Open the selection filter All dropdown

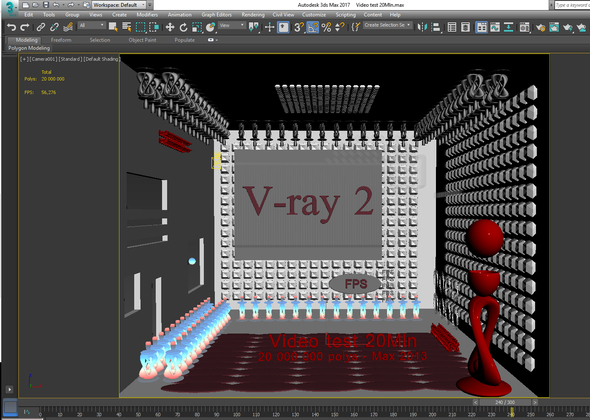pyautogui.click(x=91, y=25)
